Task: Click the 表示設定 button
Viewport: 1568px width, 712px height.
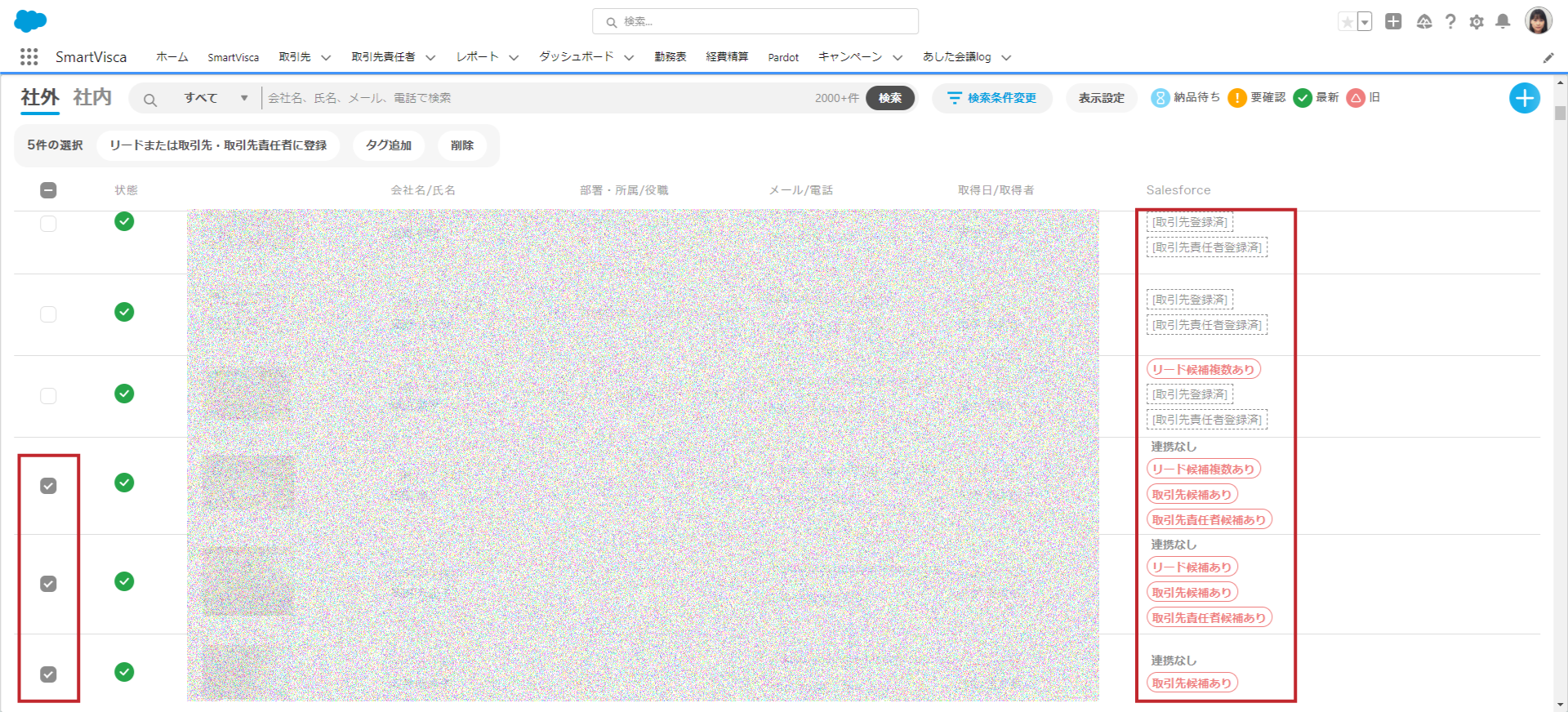Action: point(1101,98)
